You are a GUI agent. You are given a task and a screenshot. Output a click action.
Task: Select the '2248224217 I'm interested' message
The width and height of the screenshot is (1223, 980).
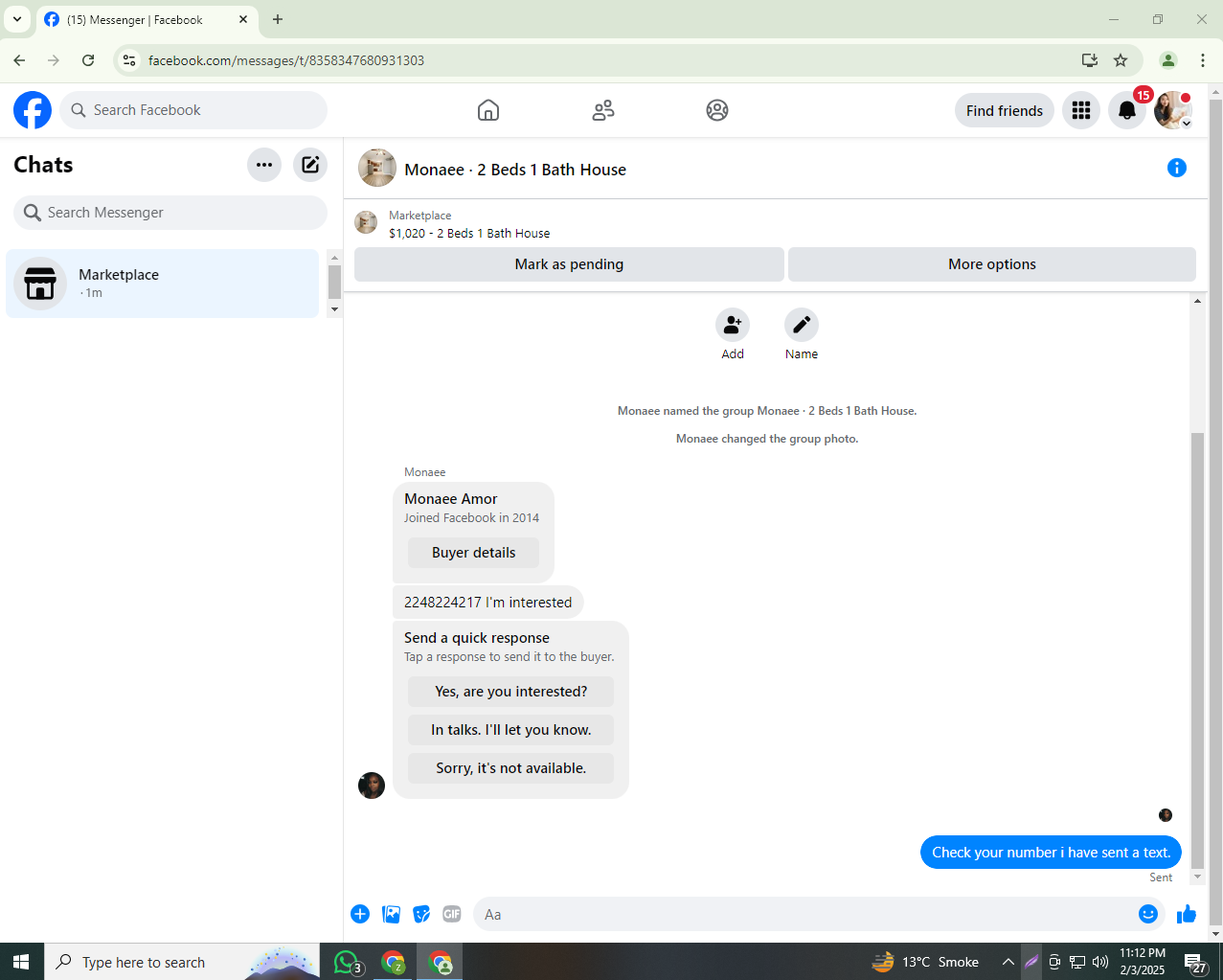(487, 603)
